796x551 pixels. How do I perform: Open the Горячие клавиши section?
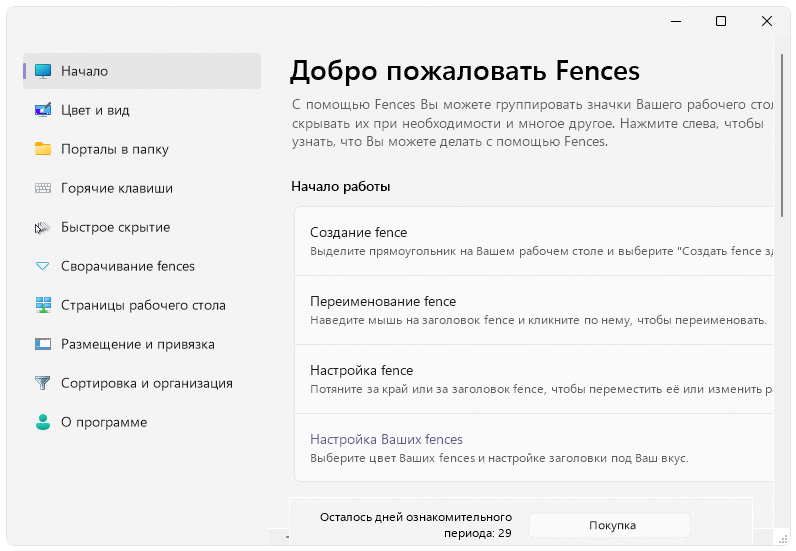click(x=116, y=188)
